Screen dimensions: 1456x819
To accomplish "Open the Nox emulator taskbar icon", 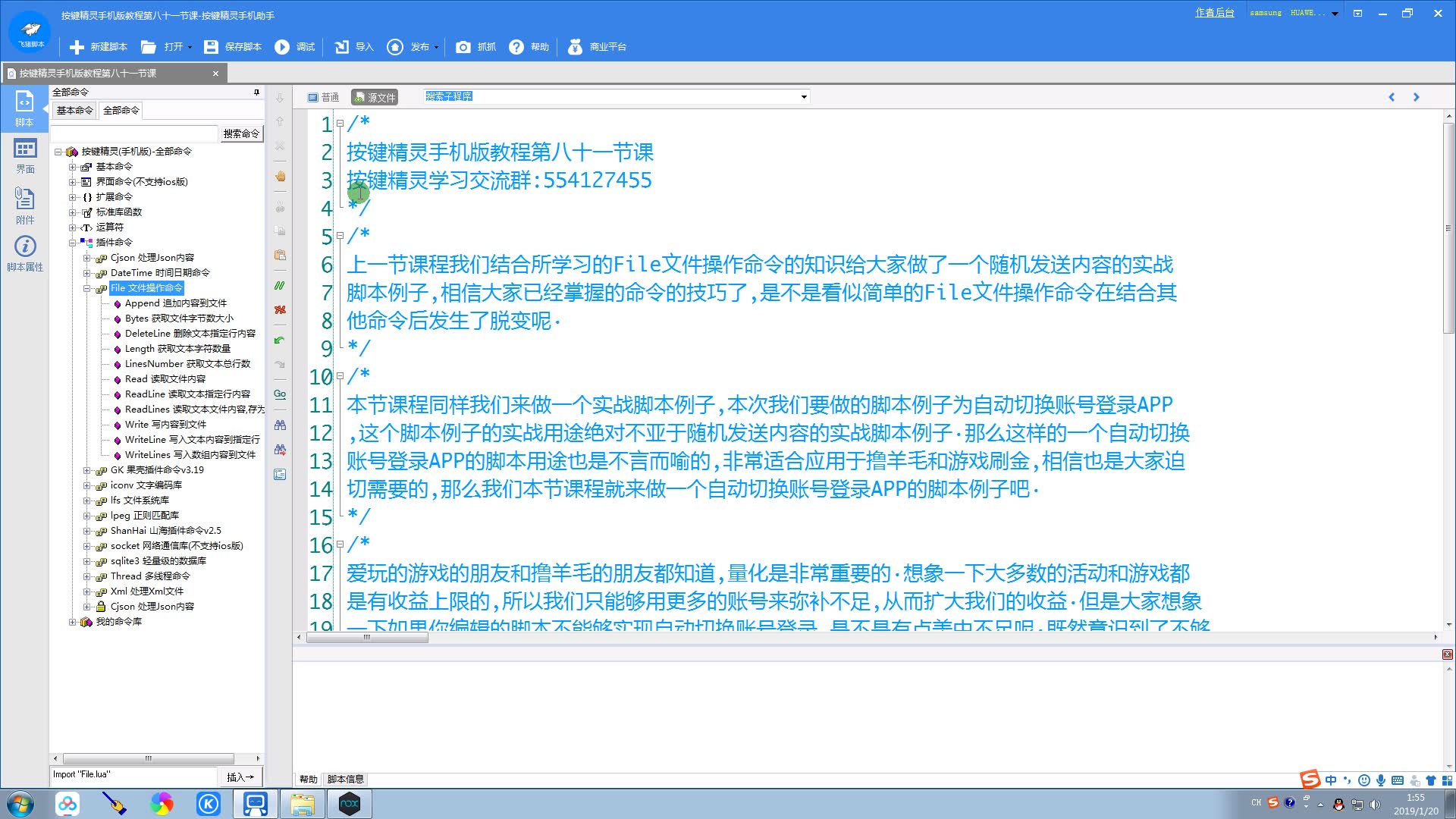I will click(350, 804).
